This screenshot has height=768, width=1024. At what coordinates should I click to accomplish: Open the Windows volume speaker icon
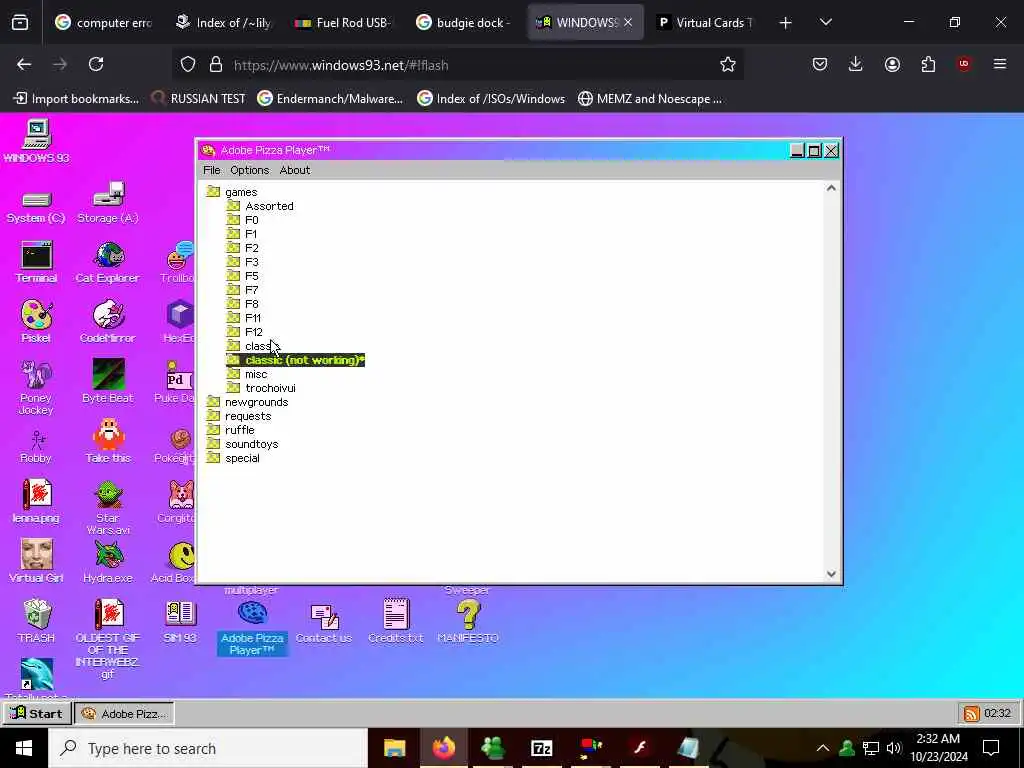(x=894, y=748)
